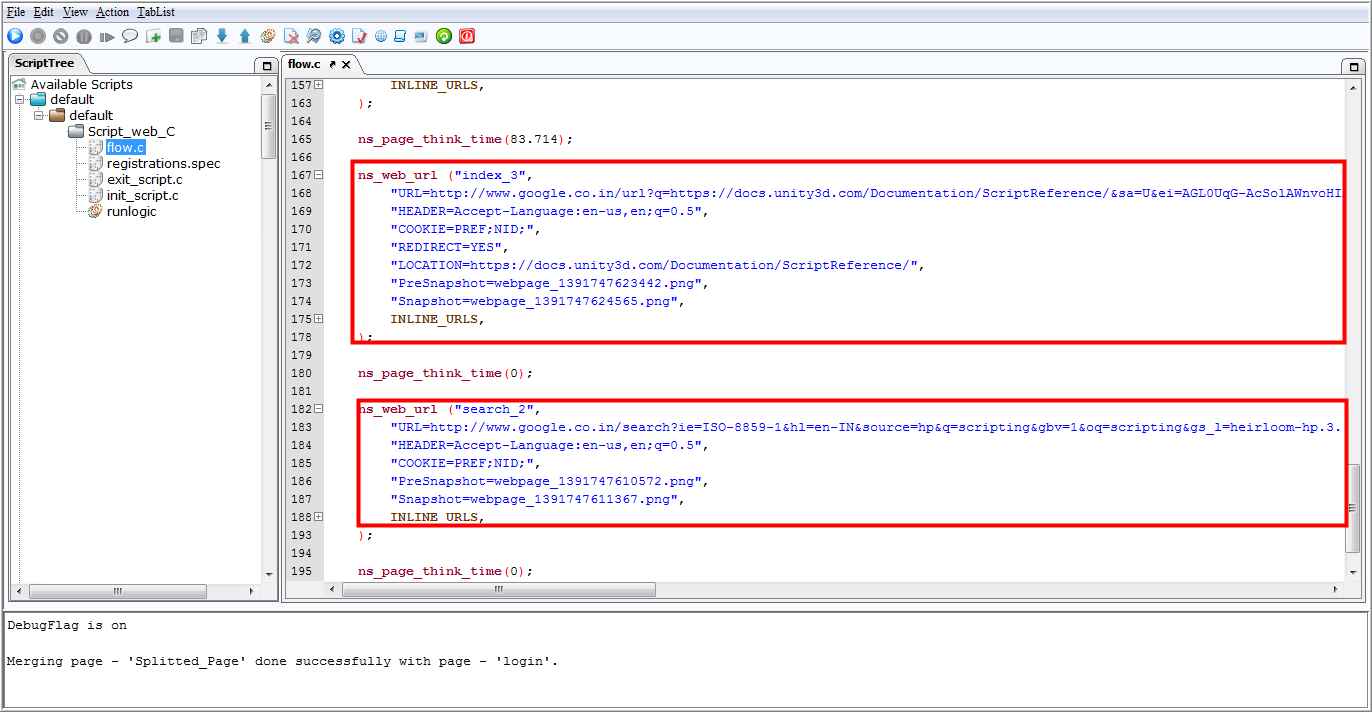The height and width of the screenshot is (712, 1372).
Task: Click the magnifying glass search icon
Action: 314,36
